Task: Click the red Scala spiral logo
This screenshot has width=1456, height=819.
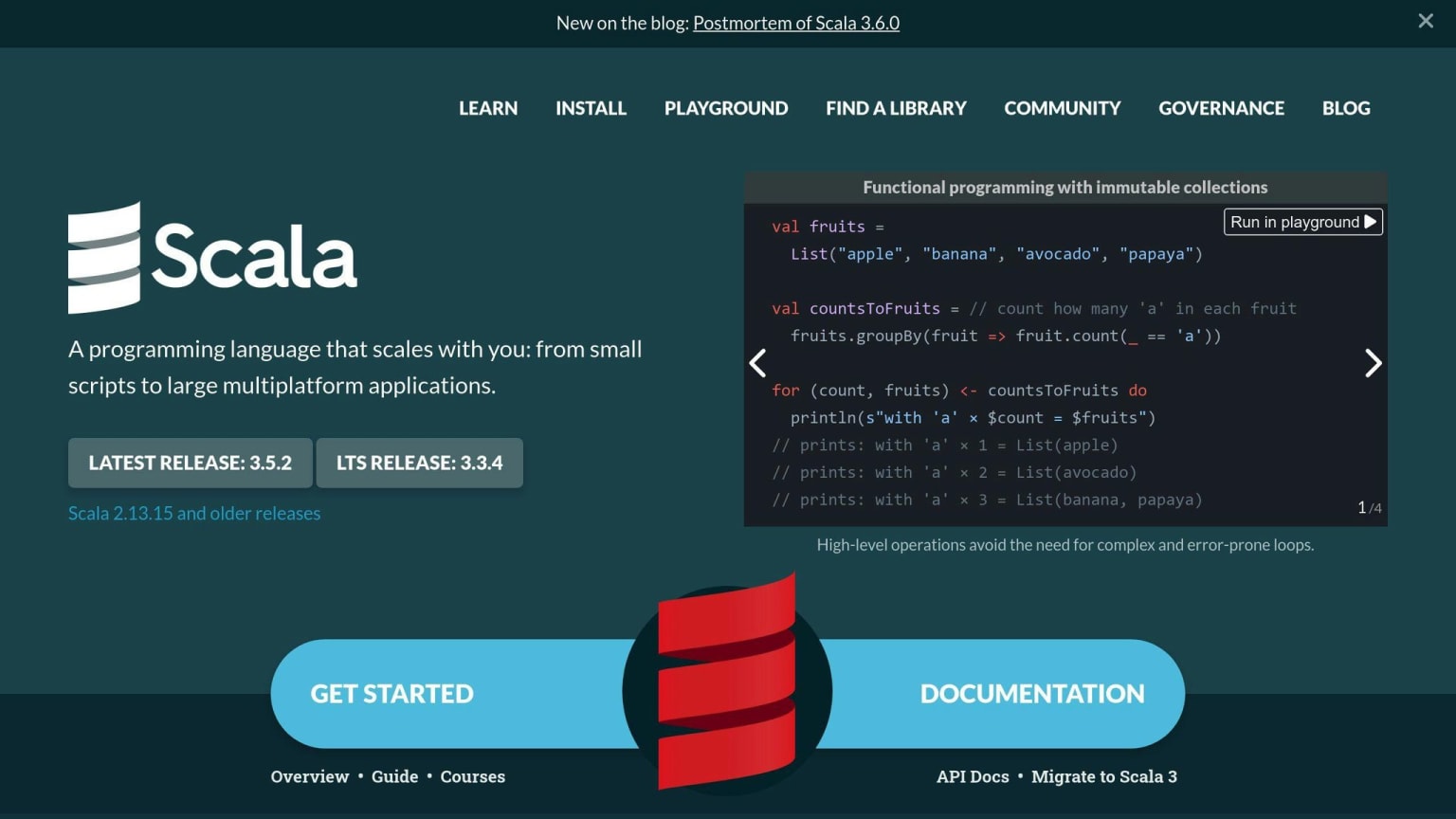Action: (x=727, y=682)
